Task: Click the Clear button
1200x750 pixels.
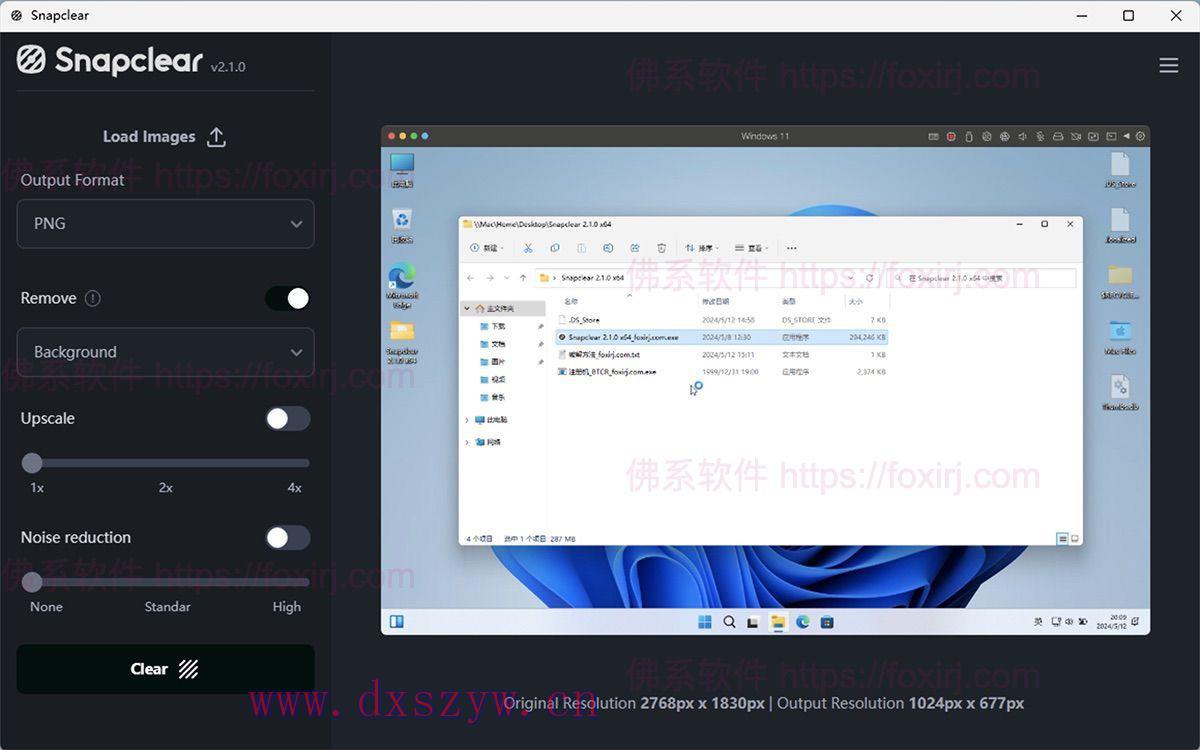Action: 165,669
